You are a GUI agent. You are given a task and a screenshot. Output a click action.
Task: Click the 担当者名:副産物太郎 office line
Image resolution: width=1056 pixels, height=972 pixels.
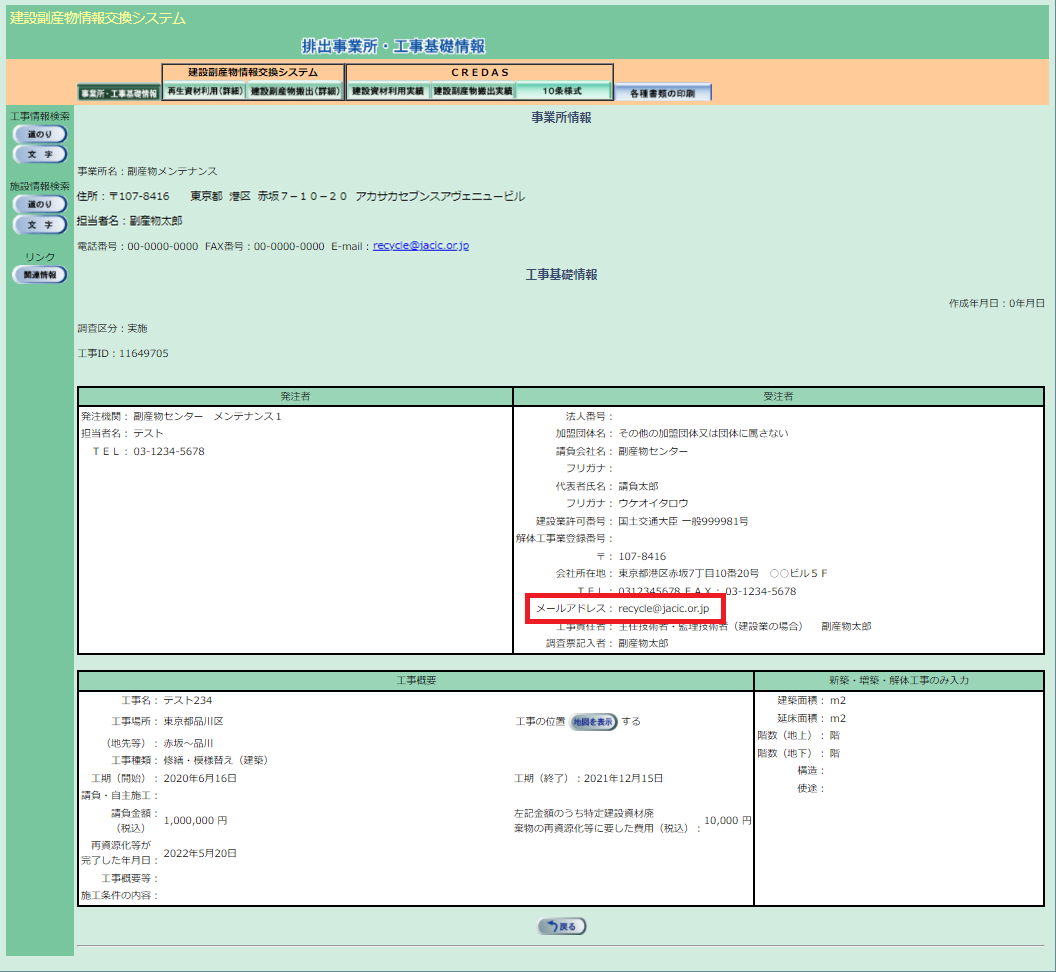click(129, 220)
